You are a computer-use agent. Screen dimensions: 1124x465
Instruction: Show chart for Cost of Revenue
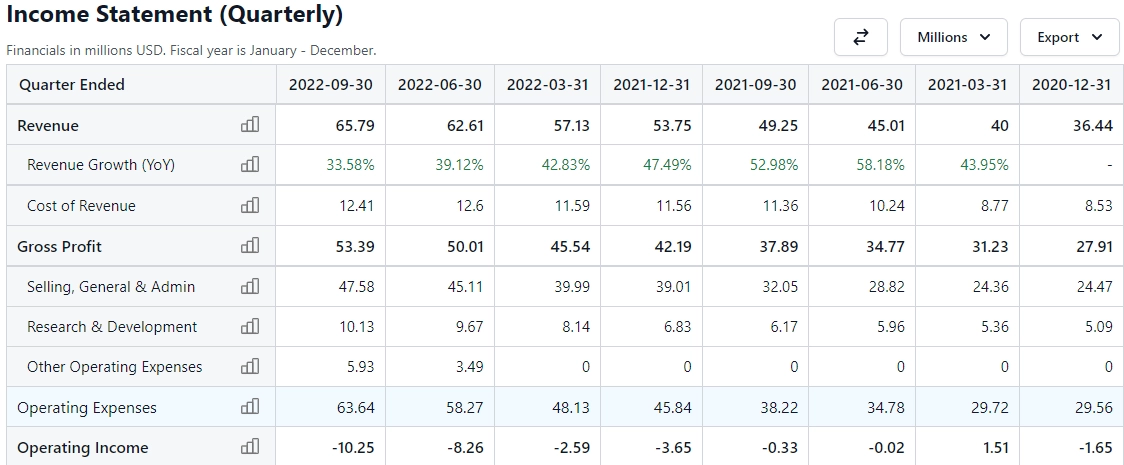coord(250,206)
